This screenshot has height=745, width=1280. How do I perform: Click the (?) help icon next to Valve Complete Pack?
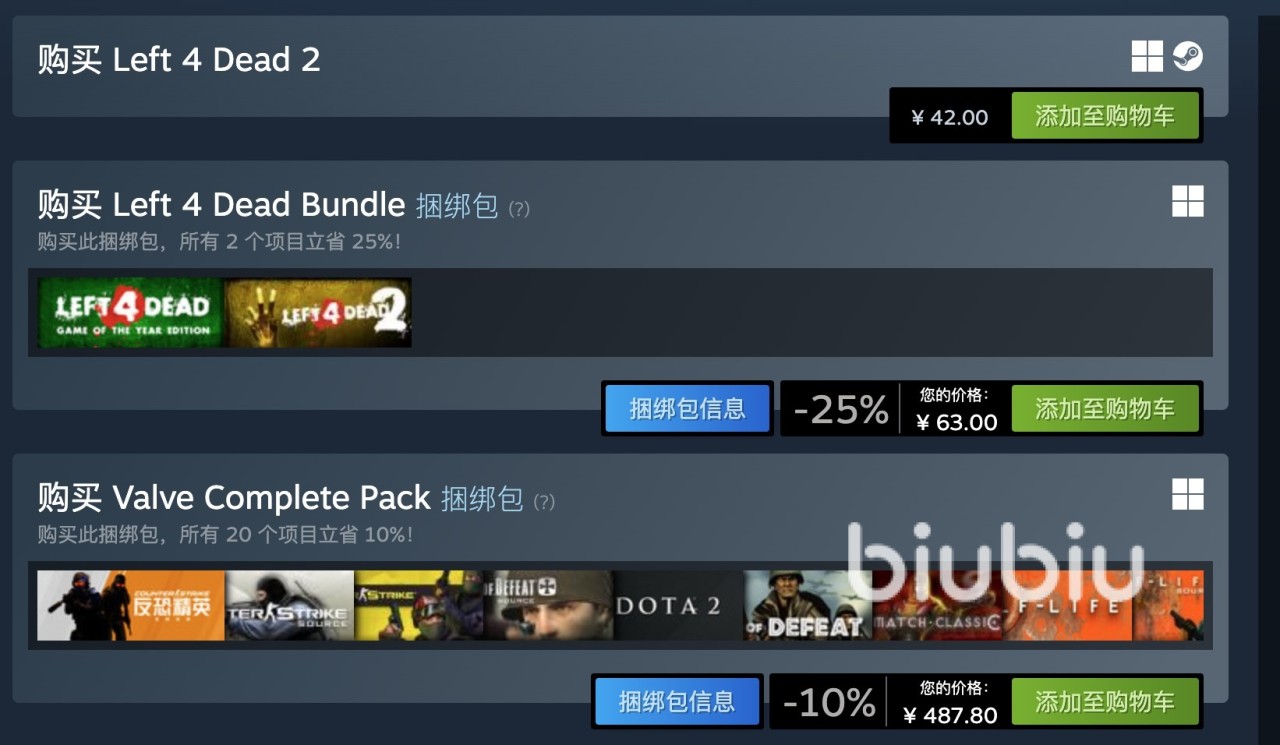(x=544, y=501)
